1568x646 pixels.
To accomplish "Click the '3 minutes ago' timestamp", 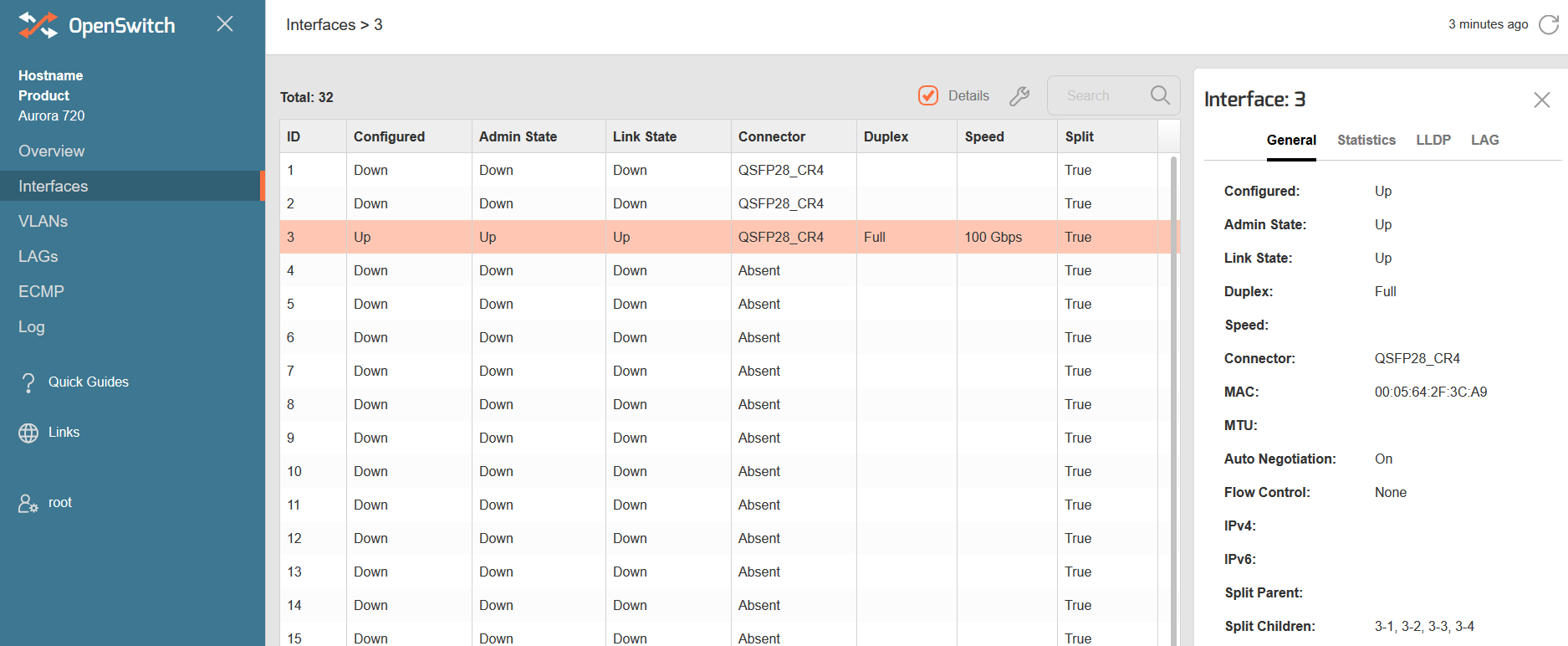I will pyautogui.click(x=1489, y=24).
